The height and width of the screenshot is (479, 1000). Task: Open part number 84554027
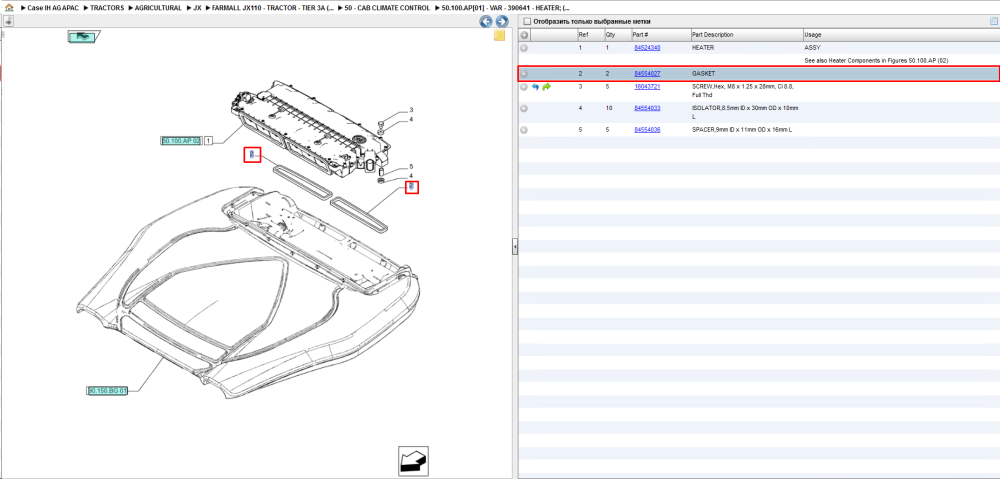(647, 74)
